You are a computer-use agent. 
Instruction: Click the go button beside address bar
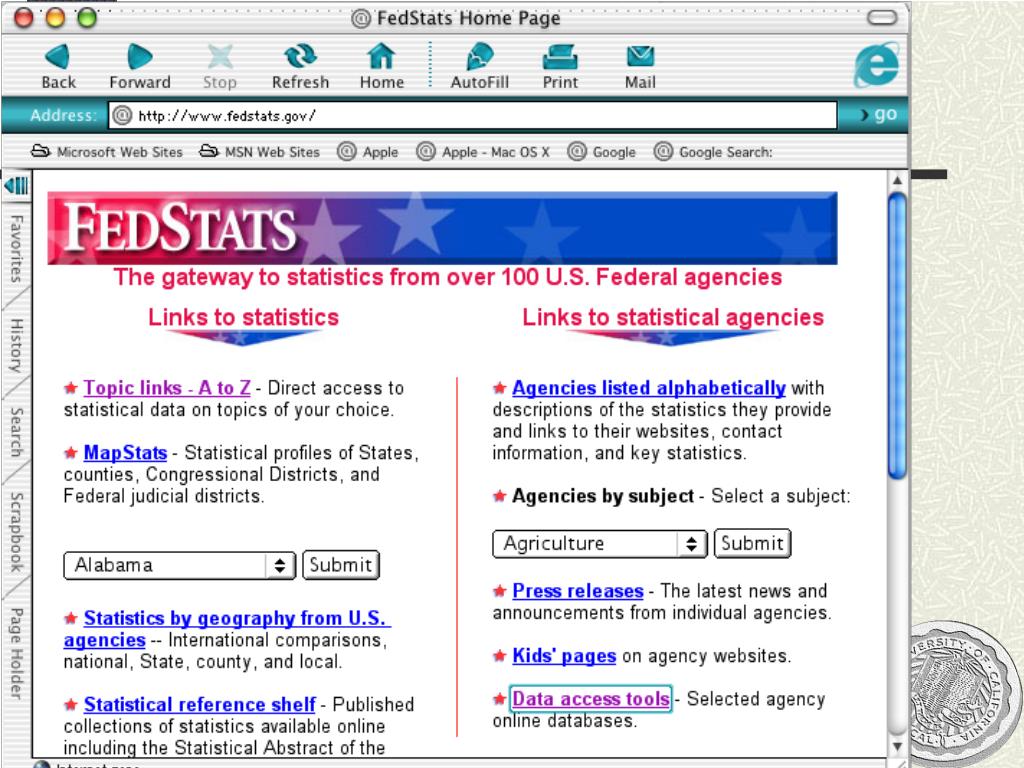878,114
